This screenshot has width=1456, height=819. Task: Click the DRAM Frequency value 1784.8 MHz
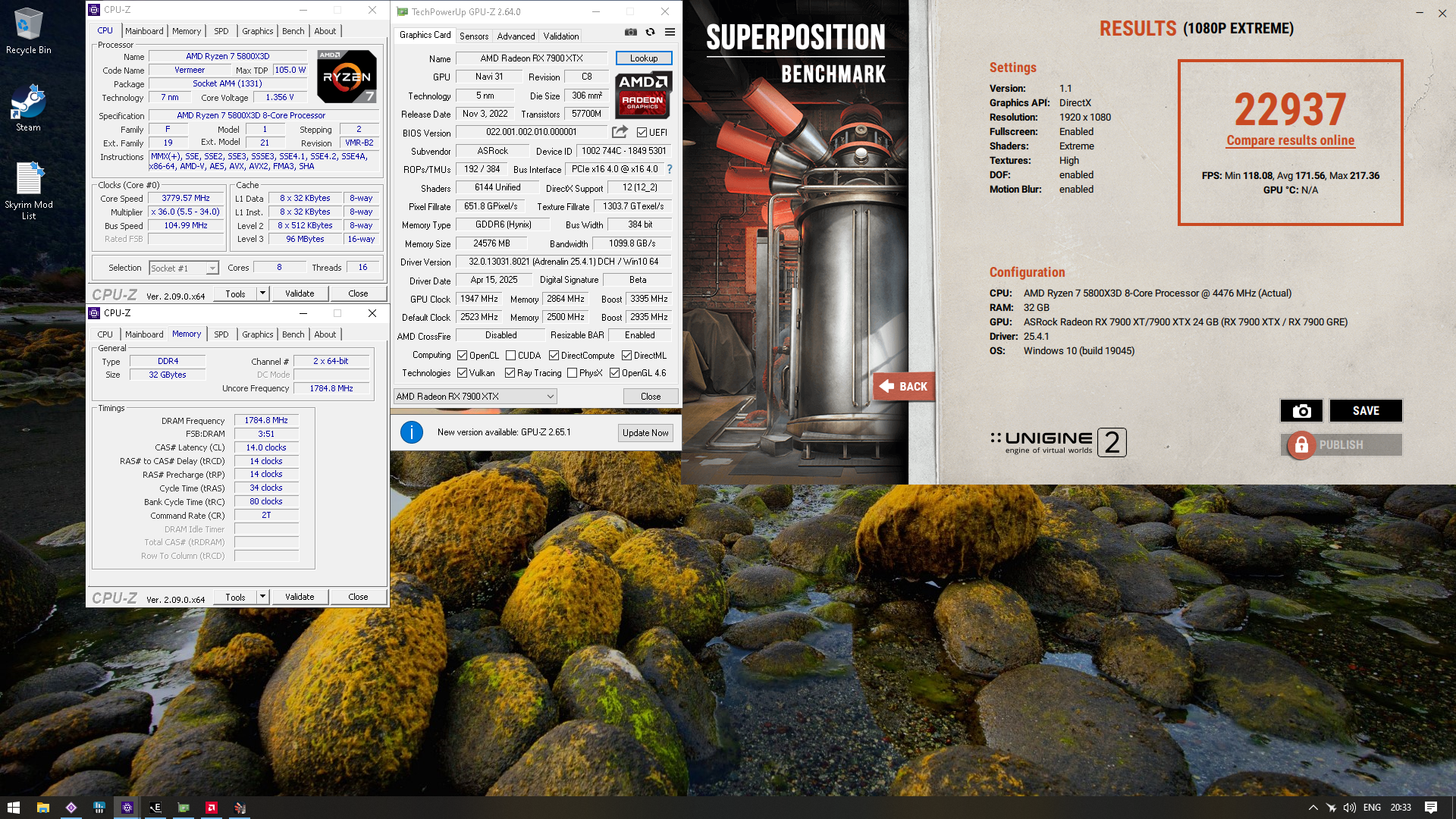click(x=266, y=420)
